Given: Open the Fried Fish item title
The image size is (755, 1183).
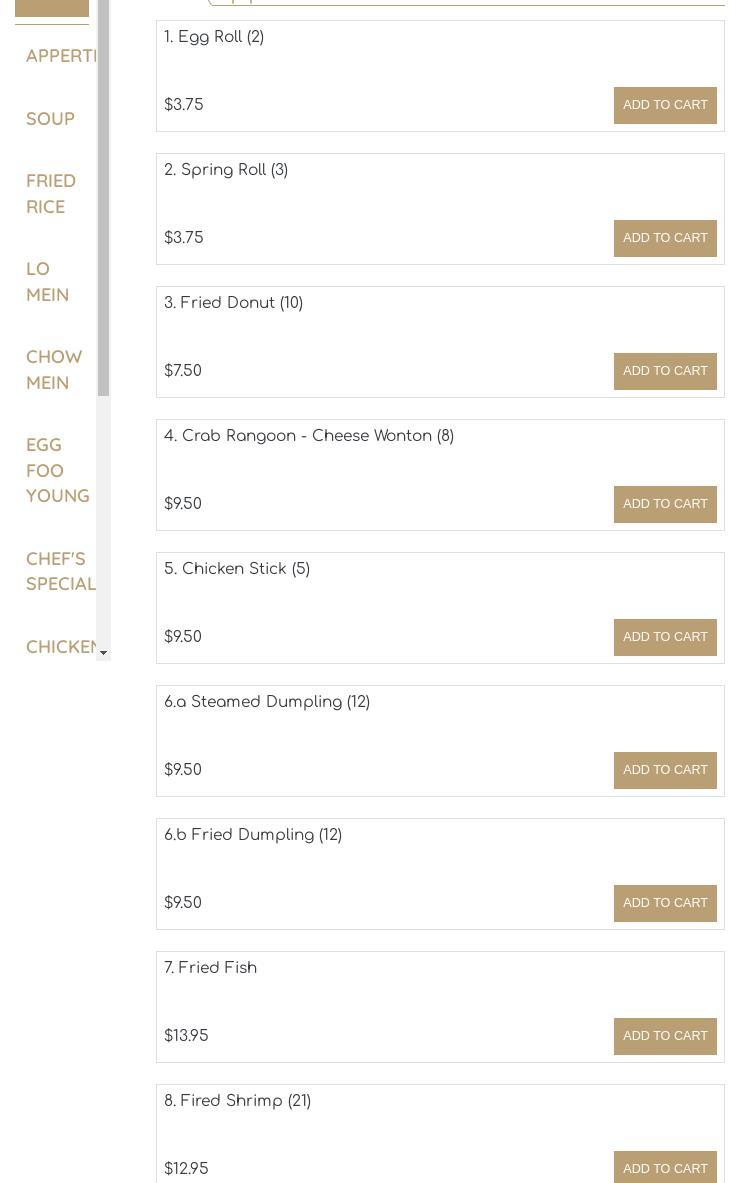Looking at the screenshot, I should 210,967.
